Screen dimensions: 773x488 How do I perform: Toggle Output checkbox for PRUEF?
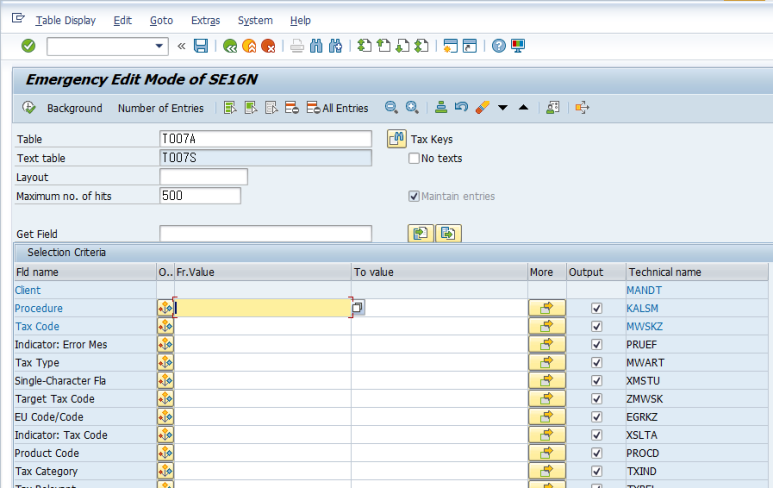(x=597, y=345)
